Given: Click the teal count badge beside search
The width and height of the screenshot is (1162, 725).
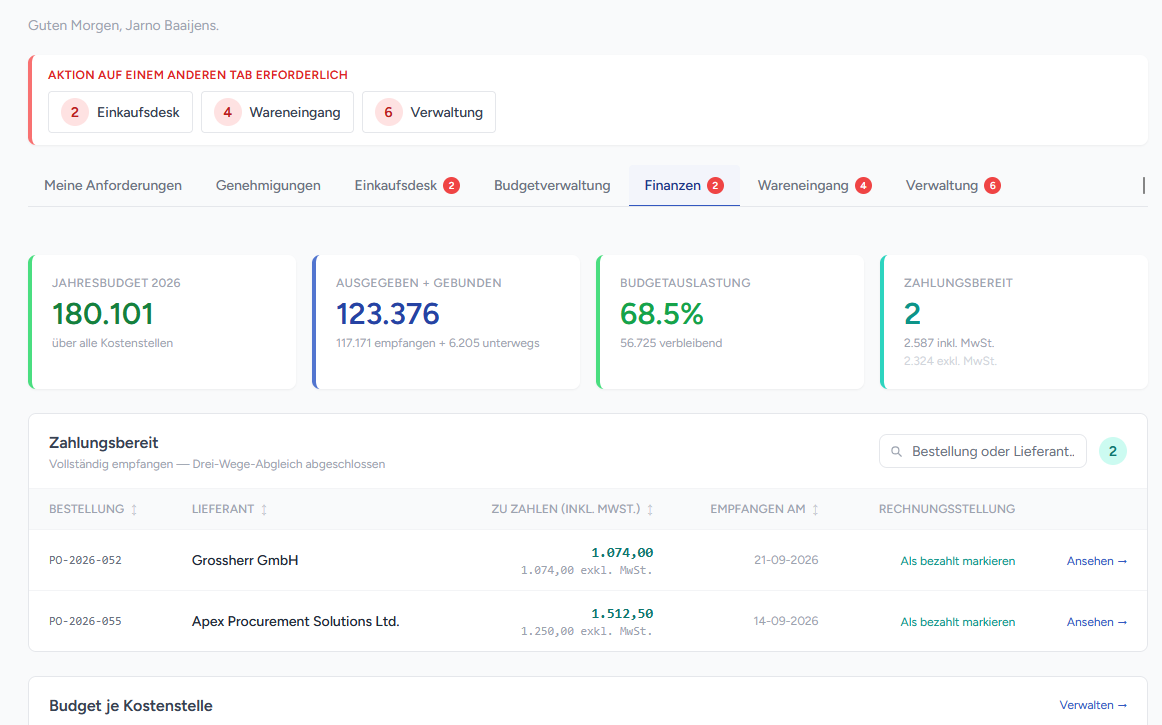Looking at the screenshot, I should pyautogui.click(x=1112, y=451).
